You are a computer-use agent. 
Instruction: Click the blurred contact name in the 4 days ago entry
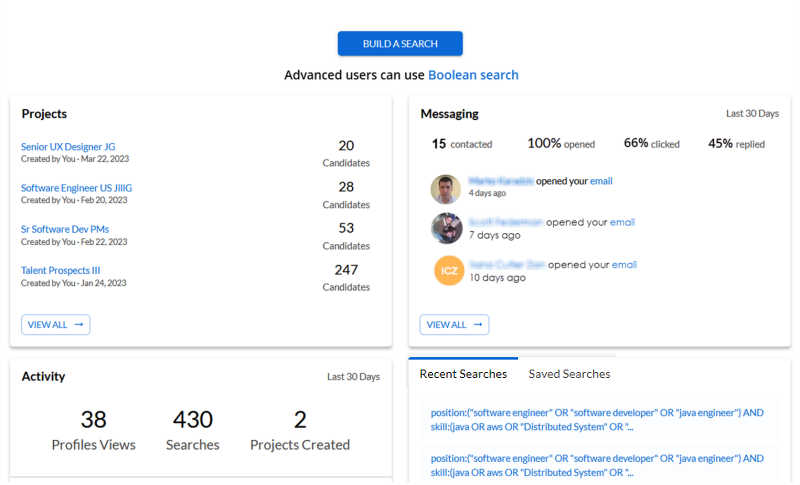[x=501, y=181]
